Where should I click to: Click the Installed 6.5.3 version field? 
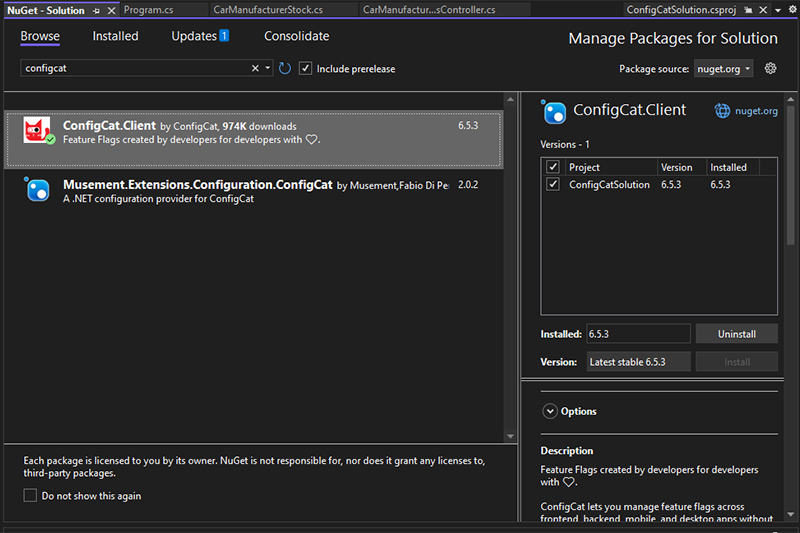pos(638,334)
